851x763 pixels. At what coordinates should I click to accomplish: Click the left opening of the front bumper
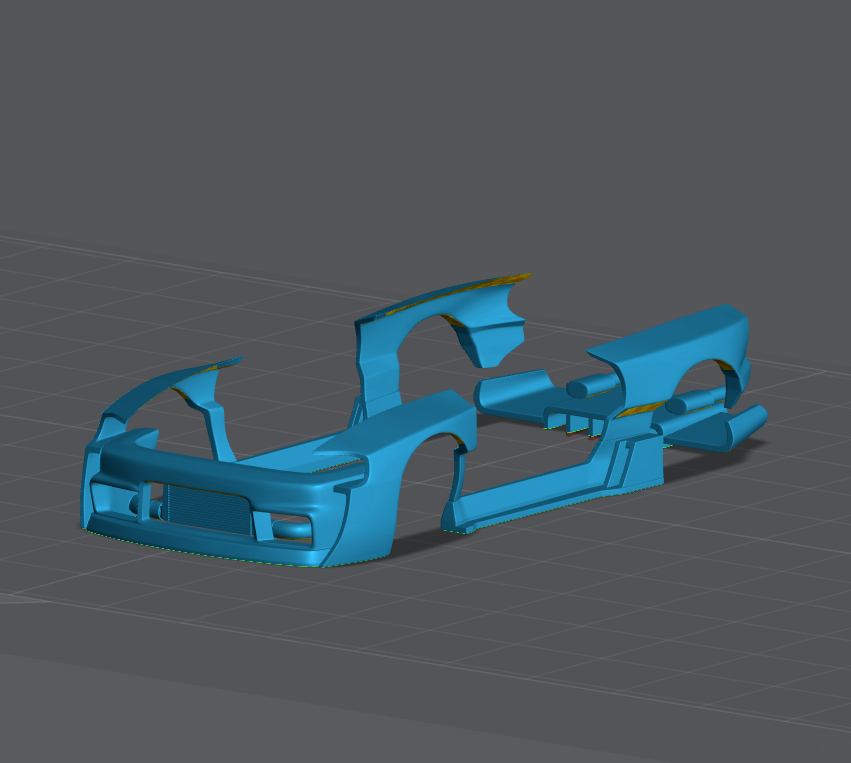tap(112, 494)
